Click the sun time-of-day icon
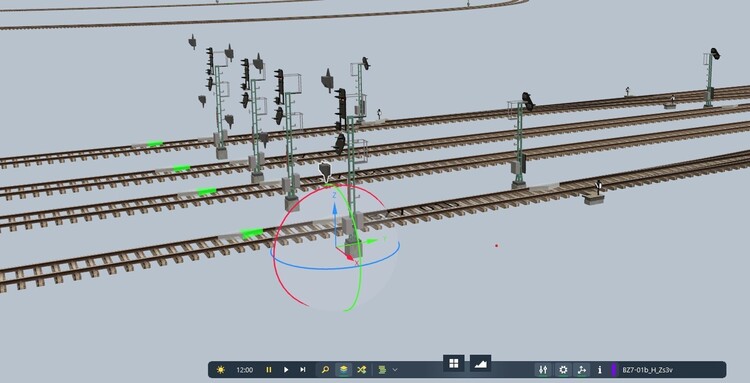This screenshot has width=750, height=383. 221,370
